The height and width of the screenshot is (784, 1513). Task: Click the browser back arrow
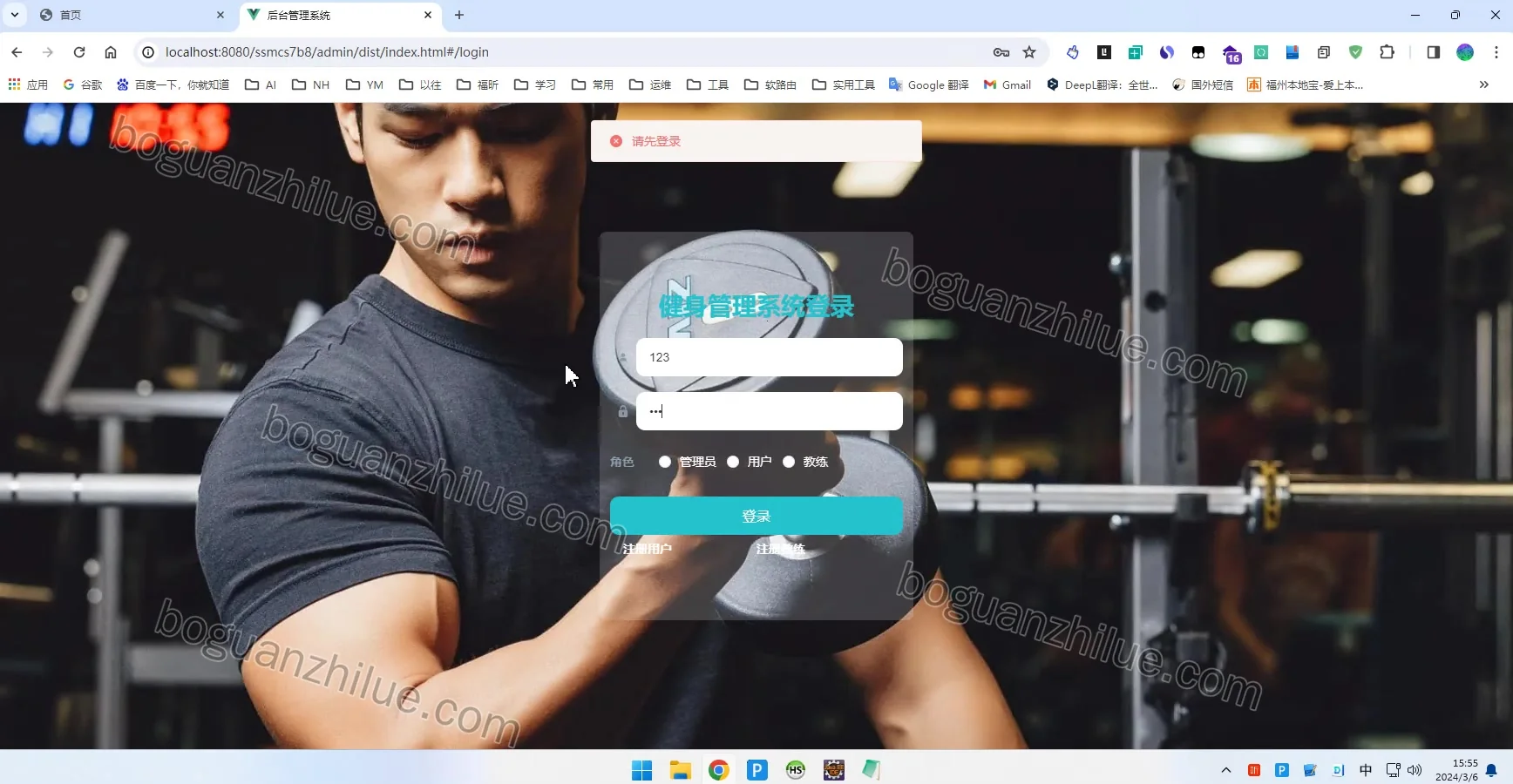17,52
